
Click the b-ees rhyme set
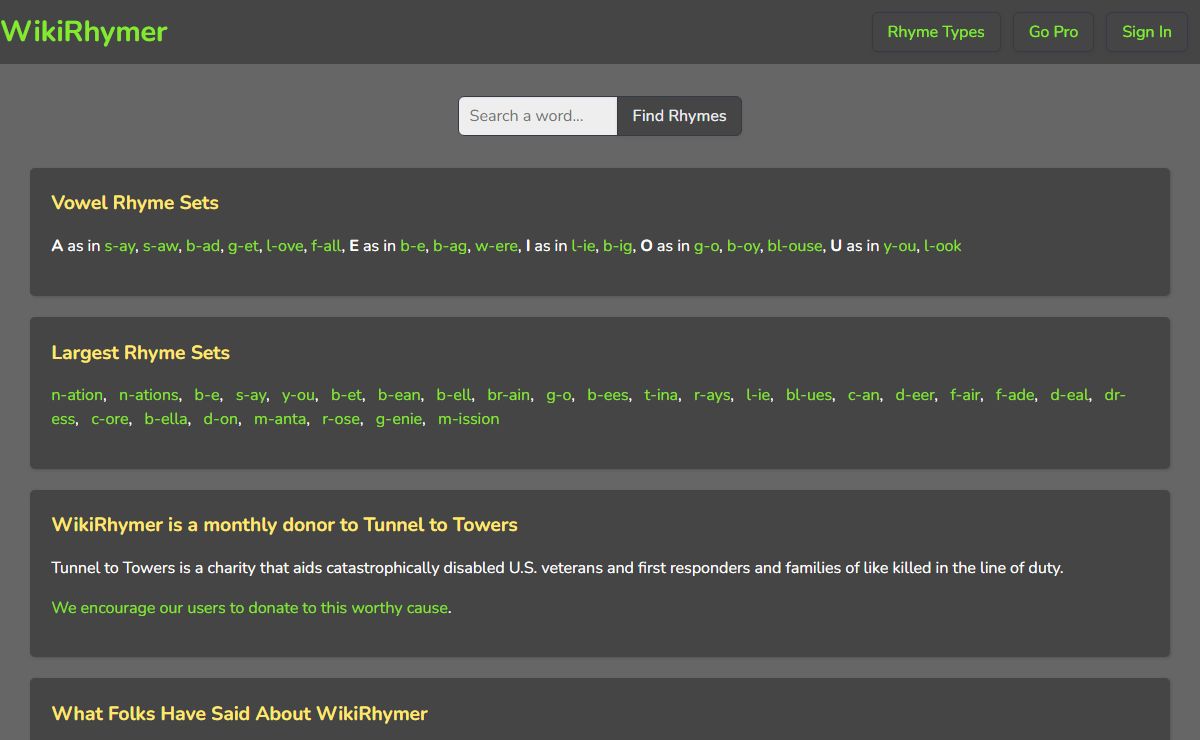[608, 395]
